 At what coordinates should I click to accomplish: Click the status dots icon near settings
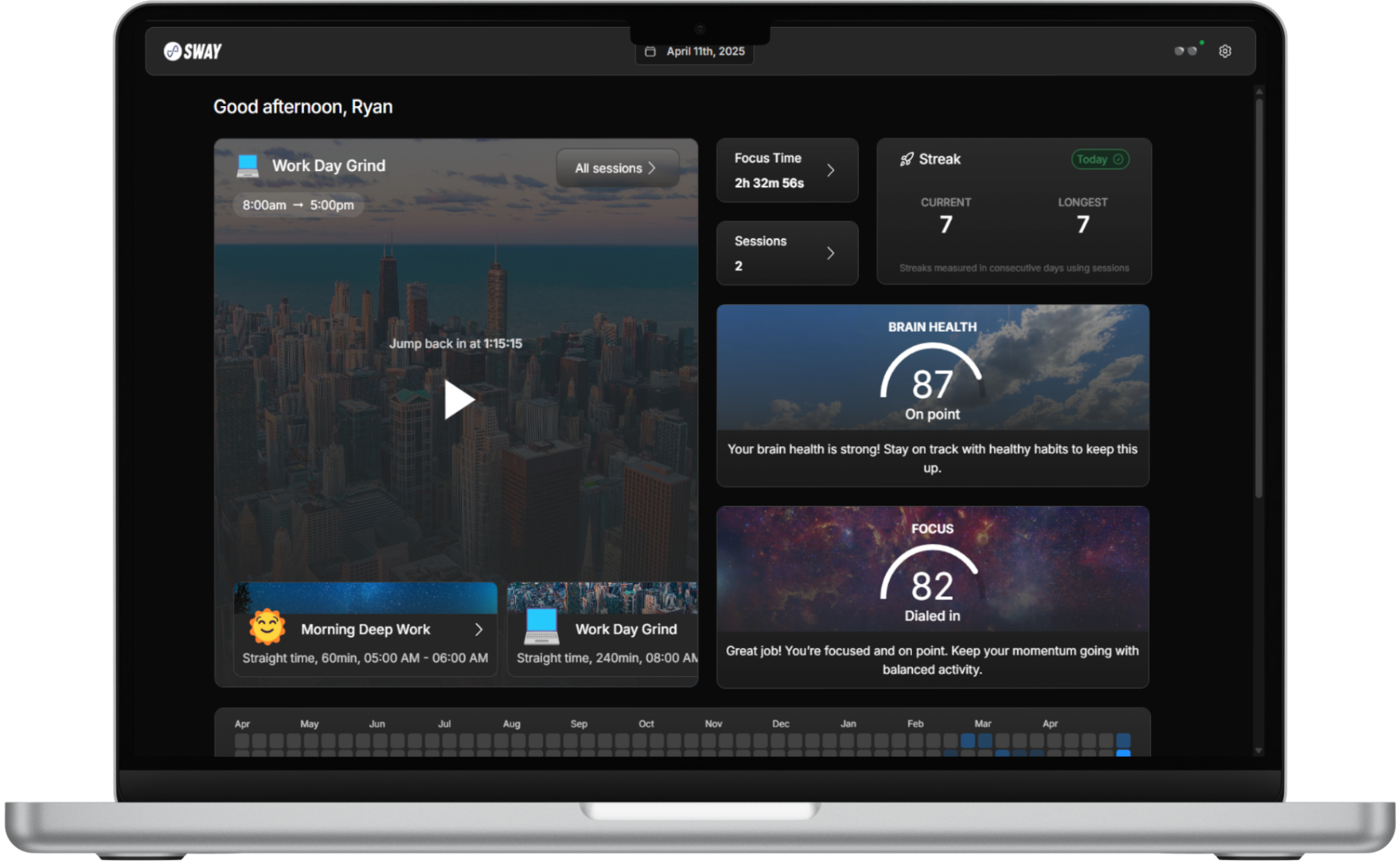(x=1186, y=51)
